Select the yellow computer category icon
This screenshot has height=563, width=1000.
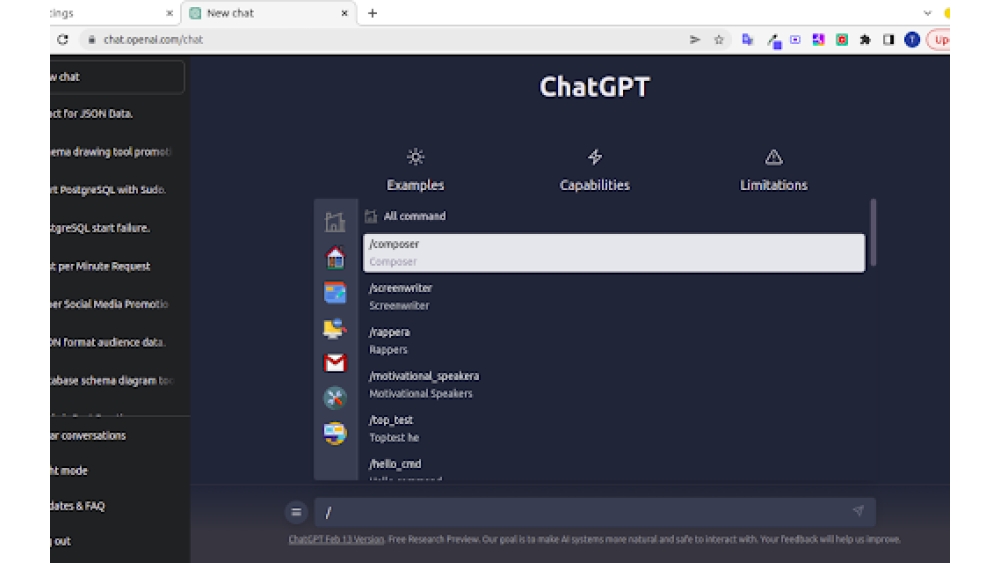[x=335, y=328]
